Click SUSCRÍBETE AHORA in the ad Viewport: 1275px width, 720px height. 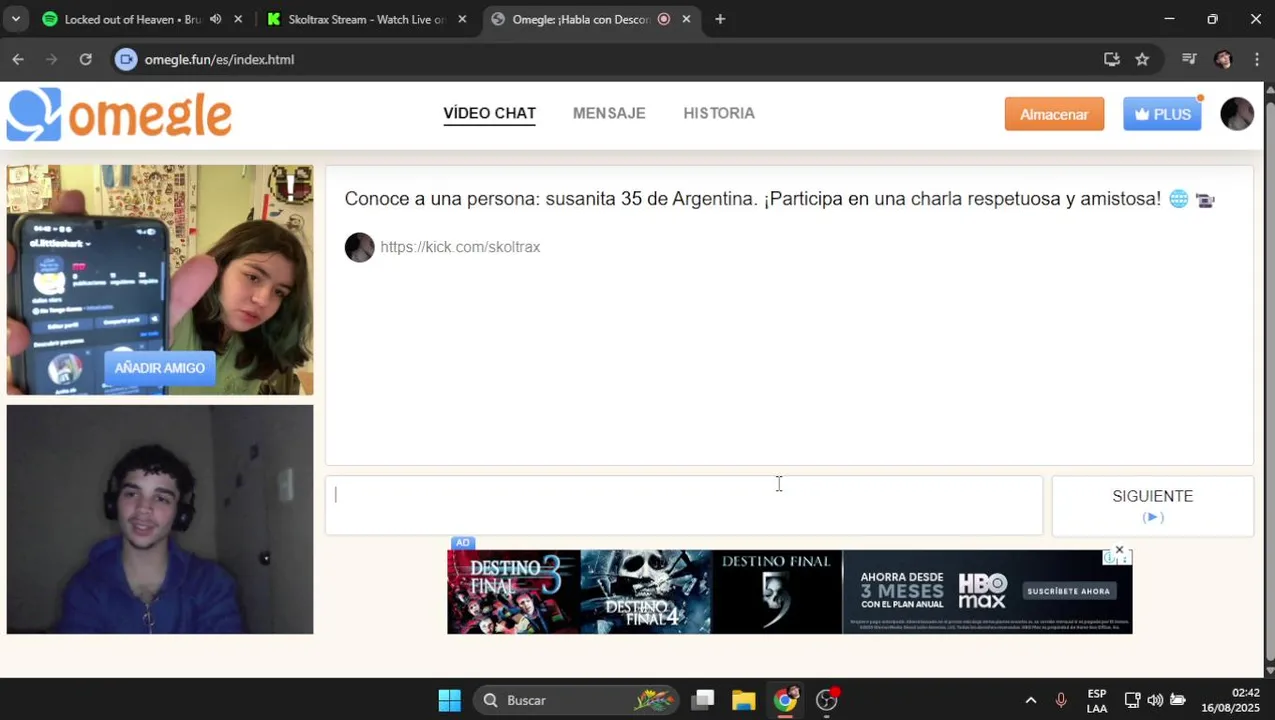[x=1068, y=591]
